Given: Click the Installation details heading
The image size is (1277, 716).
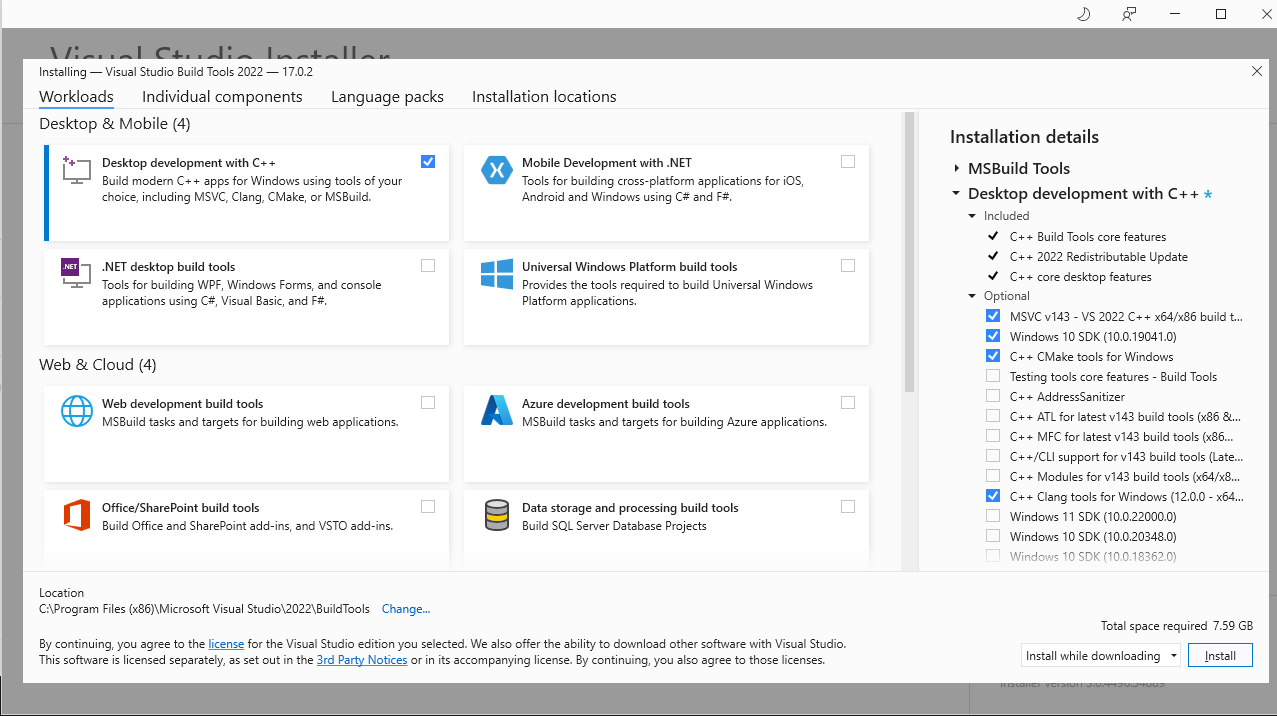Looking at the screenshot, I should (x=1024, y=137).
